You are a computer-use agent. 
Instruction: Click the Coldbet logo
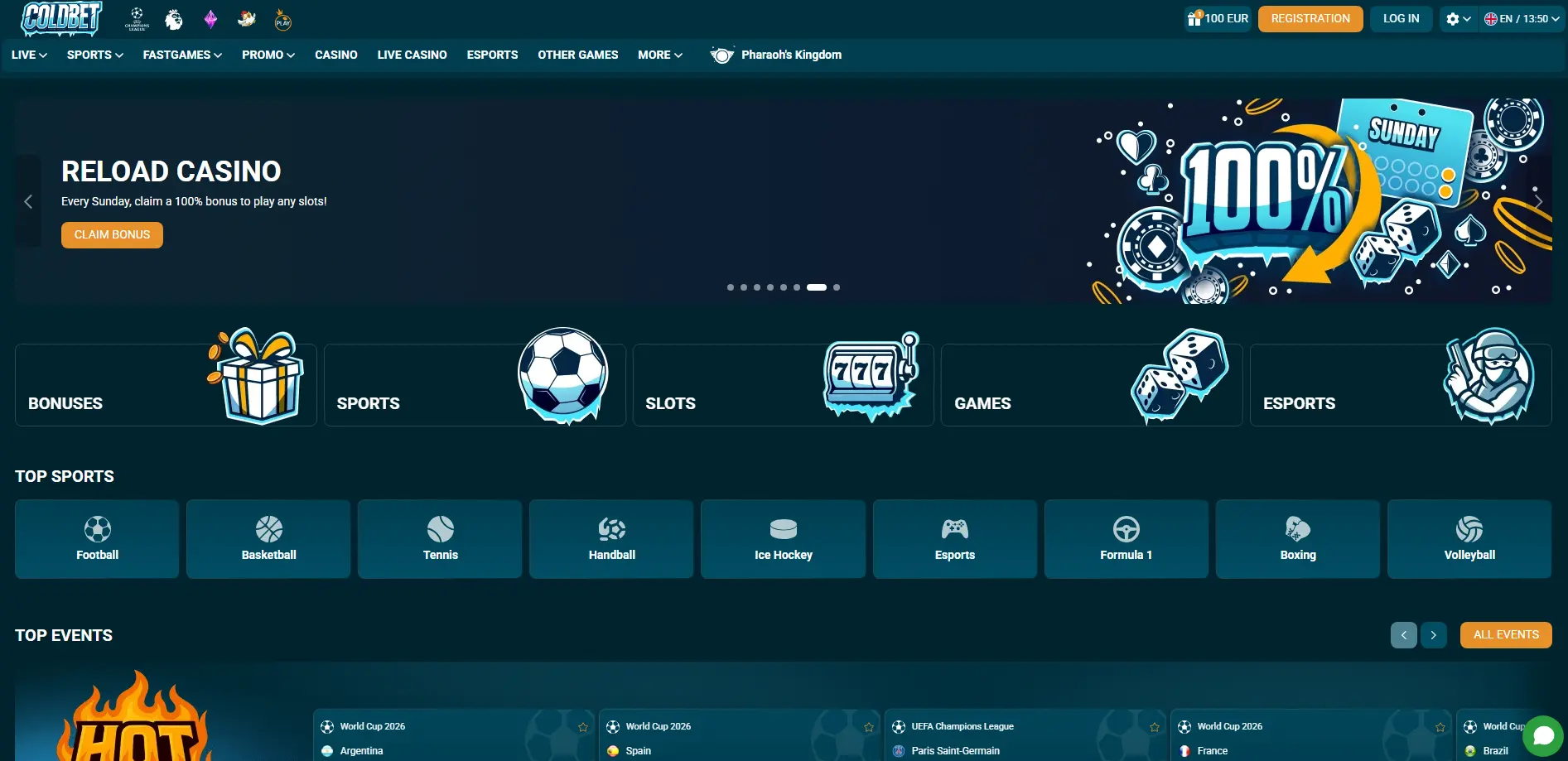pyautogui.click(x=60, y=18)
